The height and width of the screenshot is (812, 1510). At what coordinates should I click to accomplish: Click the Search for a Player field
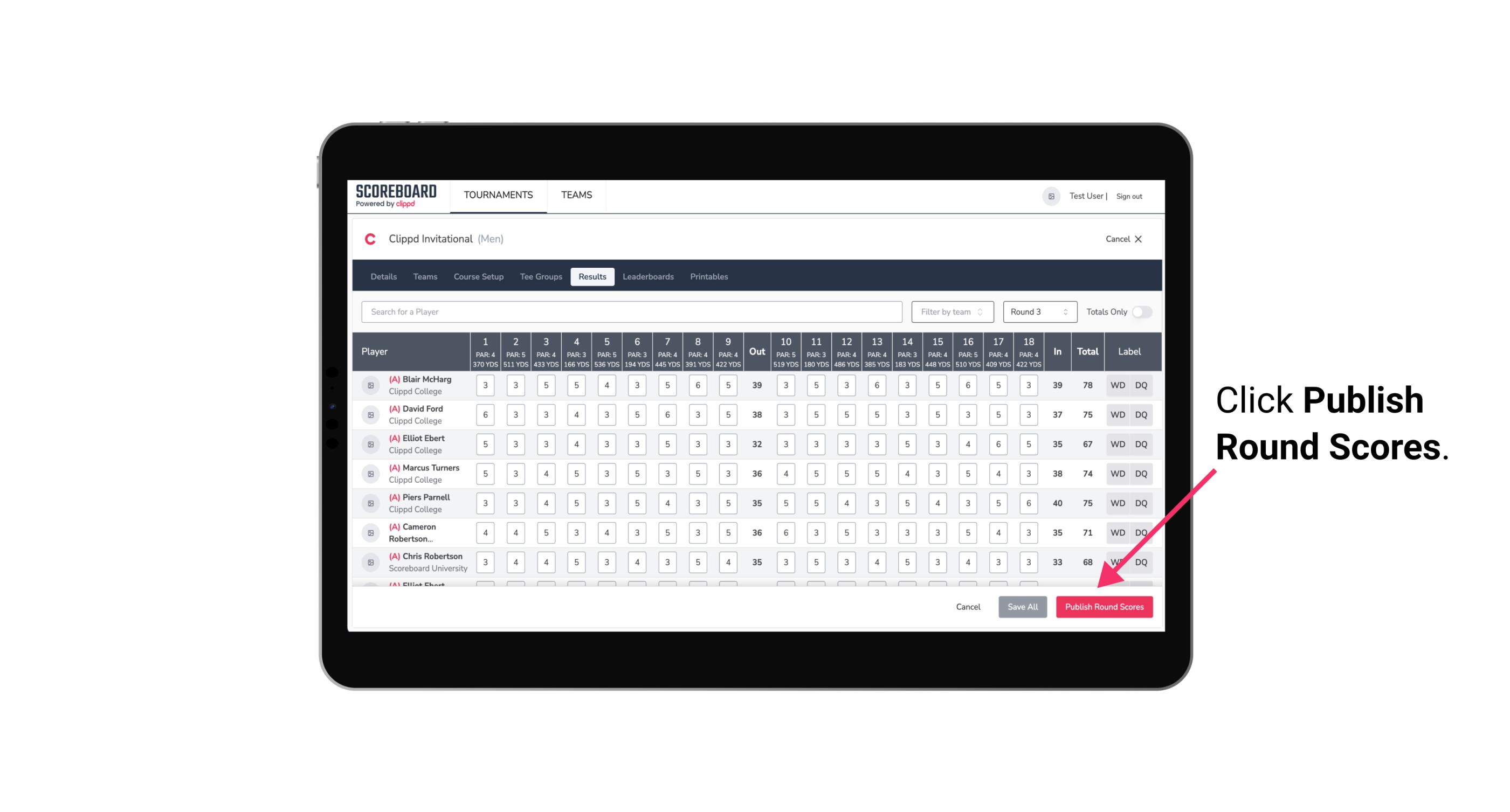tap(631, 312)
